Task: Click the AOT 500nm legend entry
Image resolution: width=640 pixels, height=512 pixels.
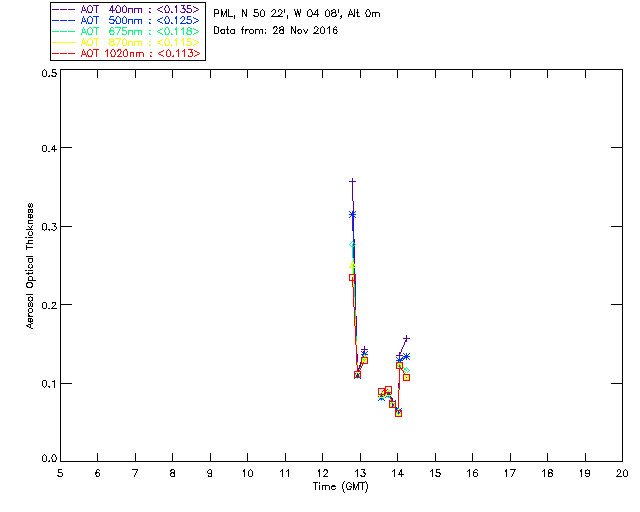Action: (x=127, y=20)
